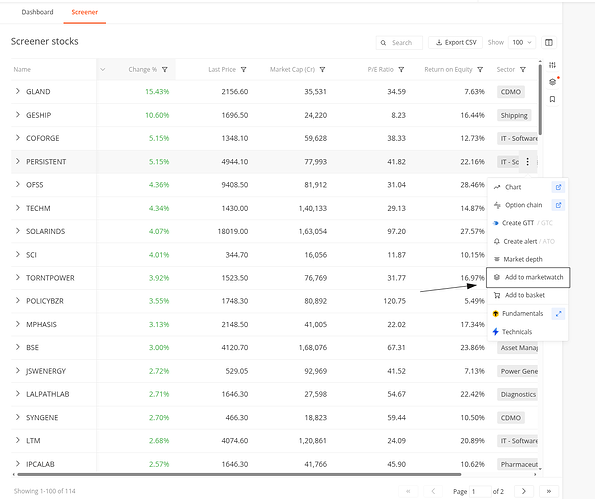Click the IPCALAB stock name
595x499 pixels.
pyautogui.click(x=40, y=464)
